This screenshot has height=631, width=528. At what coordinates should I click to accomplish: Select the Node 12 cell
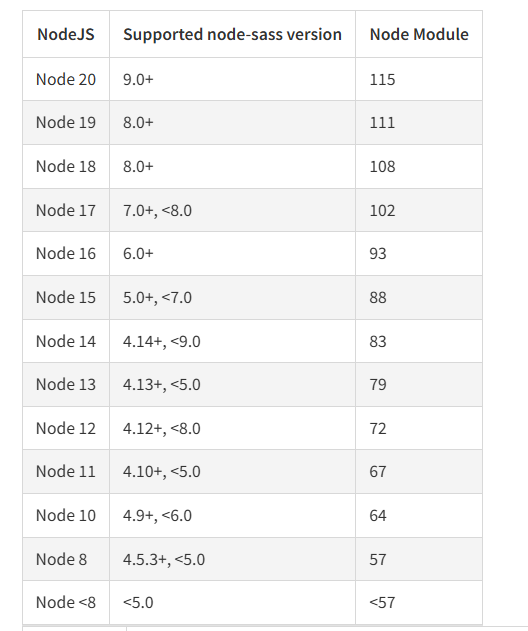click(66, 428)
